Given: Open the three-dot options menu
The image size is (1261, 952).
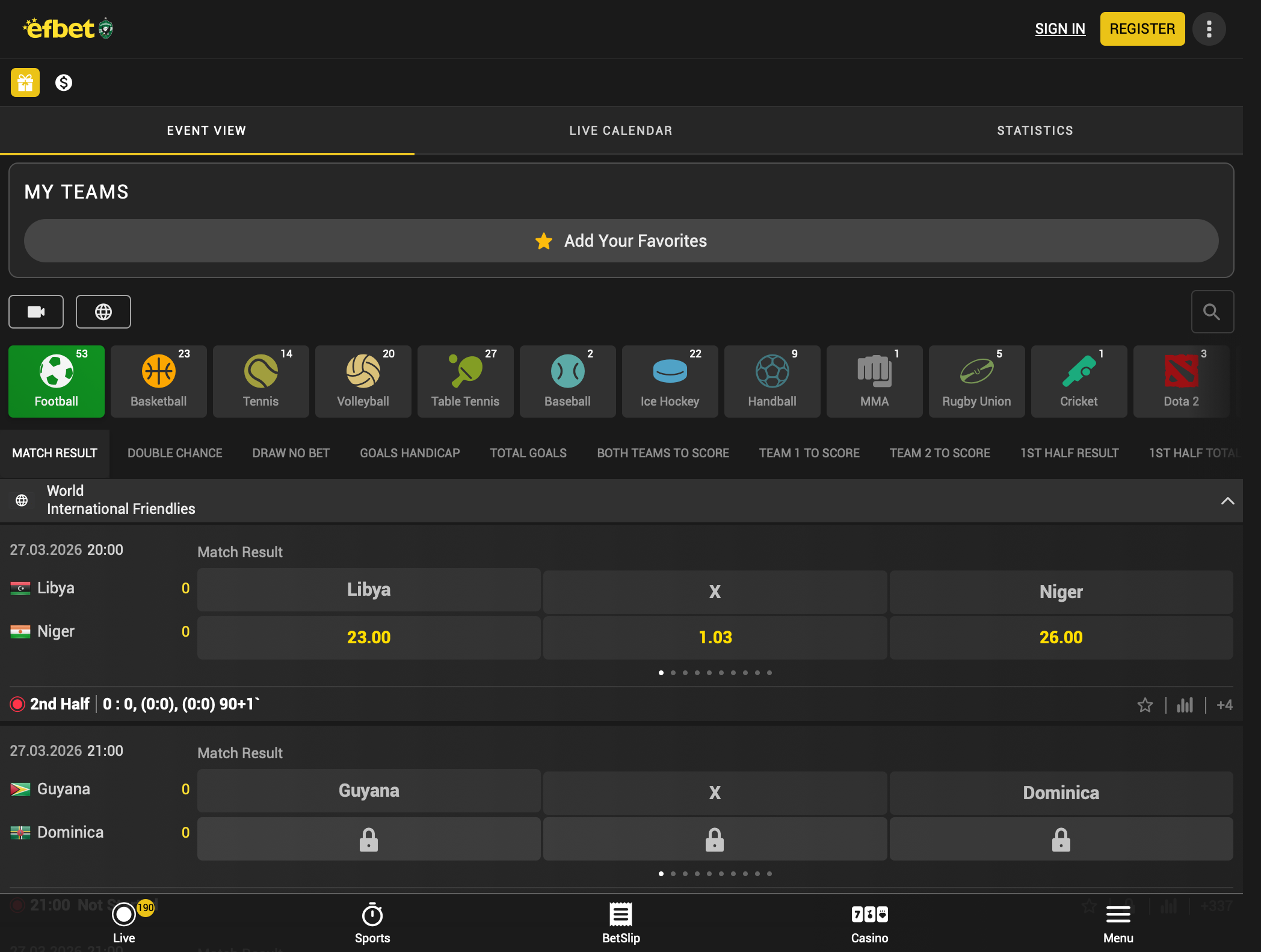Looking at the screenshot, I should pyautogui.click(x=1209, y=29).
